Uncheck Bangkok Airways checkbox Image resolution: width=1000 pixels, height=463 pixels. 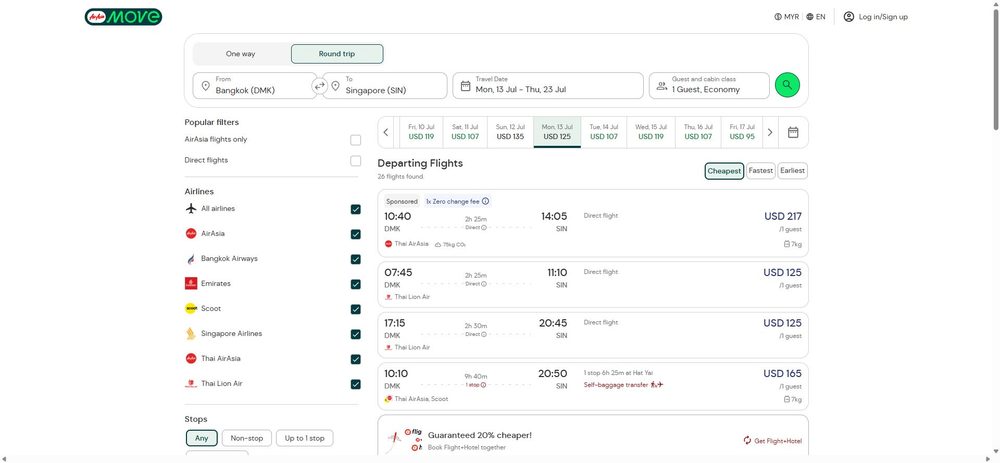[x=355, y=259]
